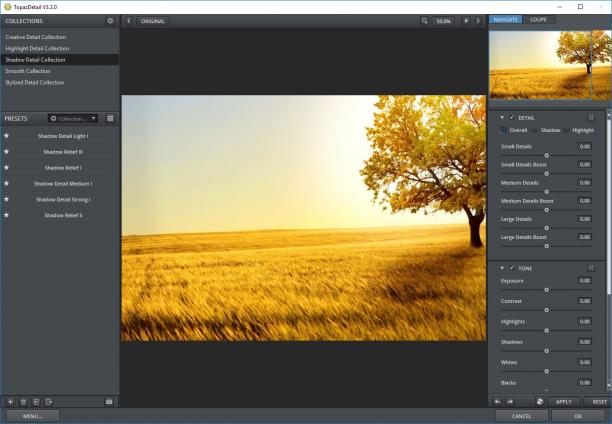
Task: Click the import preset icon
Action: 36,402
